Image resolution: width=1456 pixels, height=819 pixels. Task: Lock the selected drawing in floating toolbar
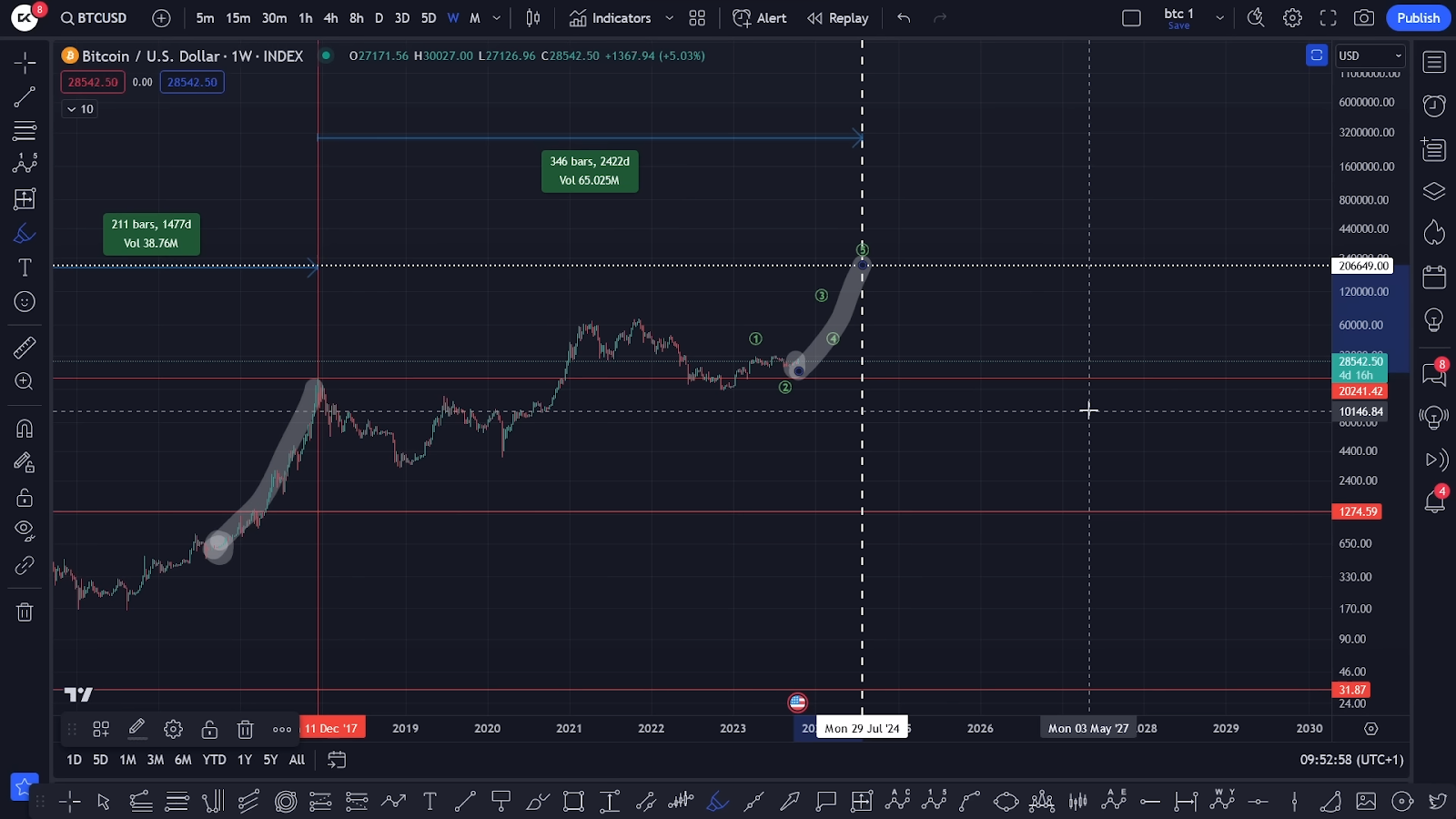pyautogui.click(x=209, y=729)
